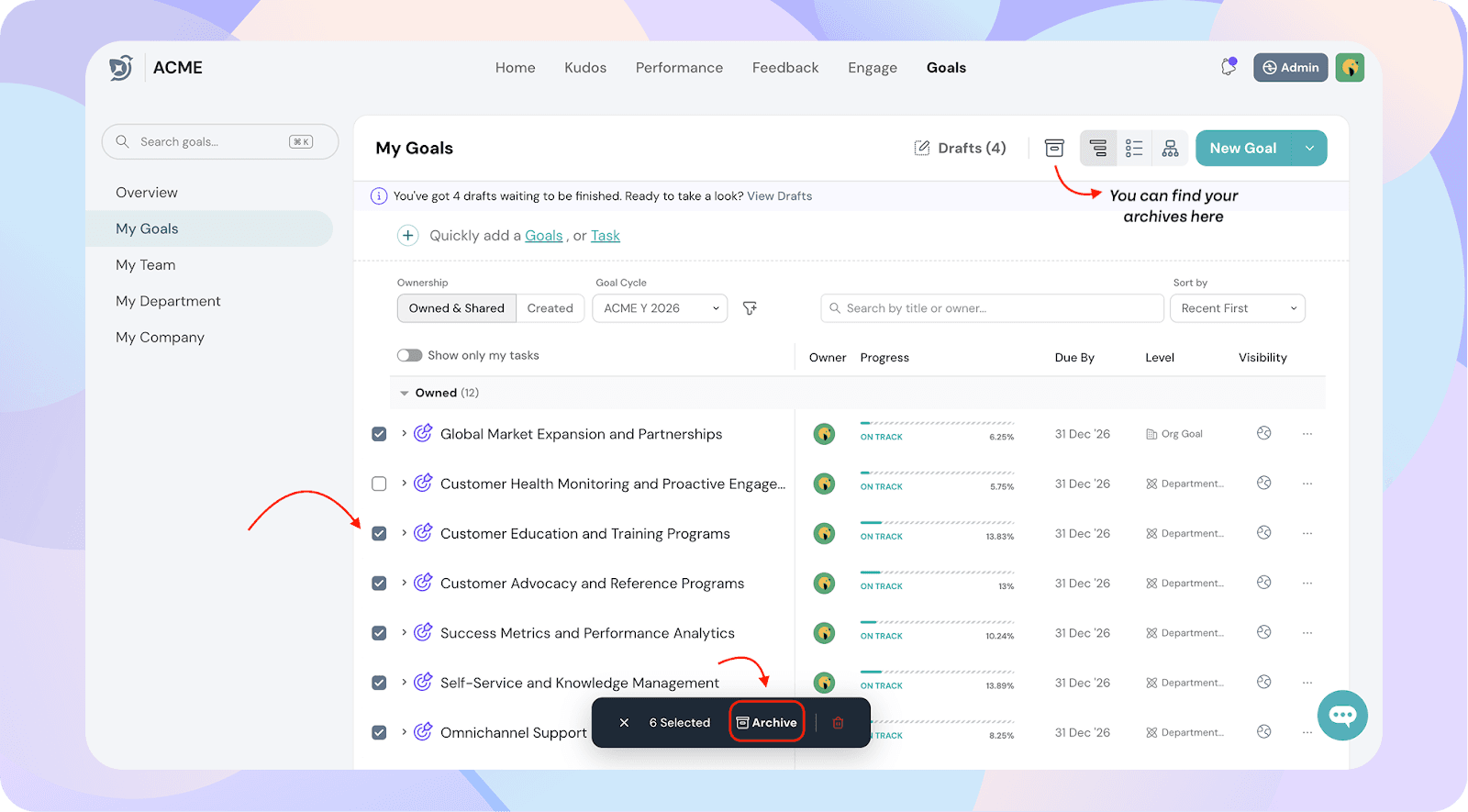Click the Global Market Expansion progress bar
Viewport: 1468px width, 812px height.
tap(936, 424)
